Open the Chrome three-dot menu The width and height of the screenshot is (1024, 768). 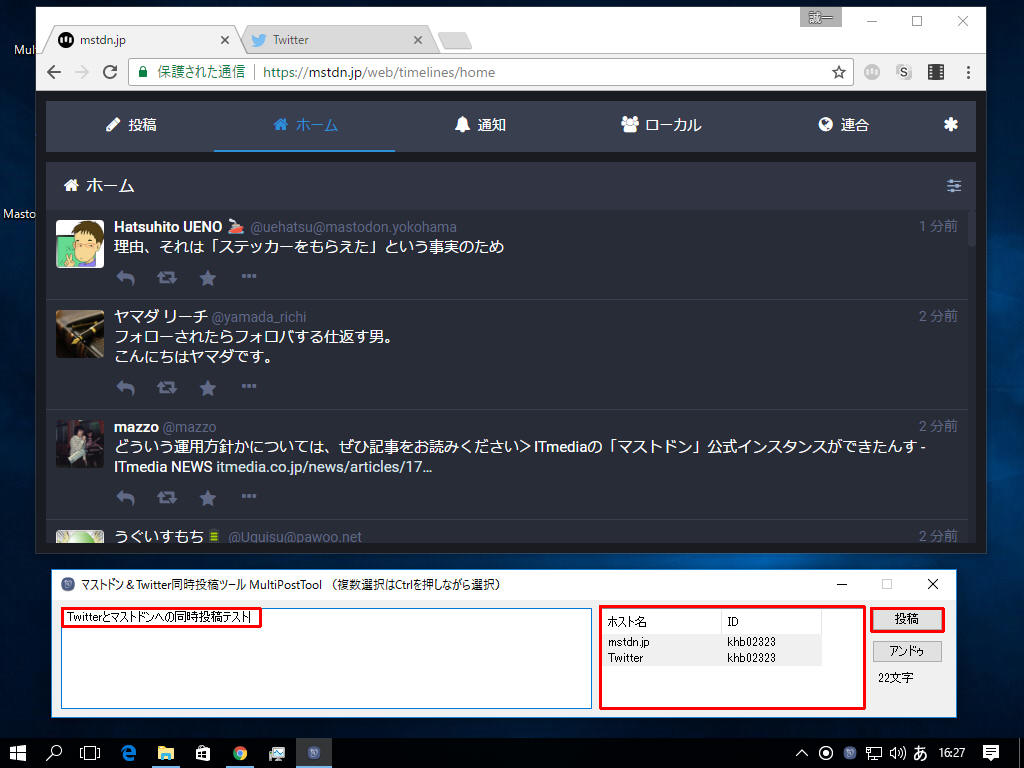click(x=968, y=72)
